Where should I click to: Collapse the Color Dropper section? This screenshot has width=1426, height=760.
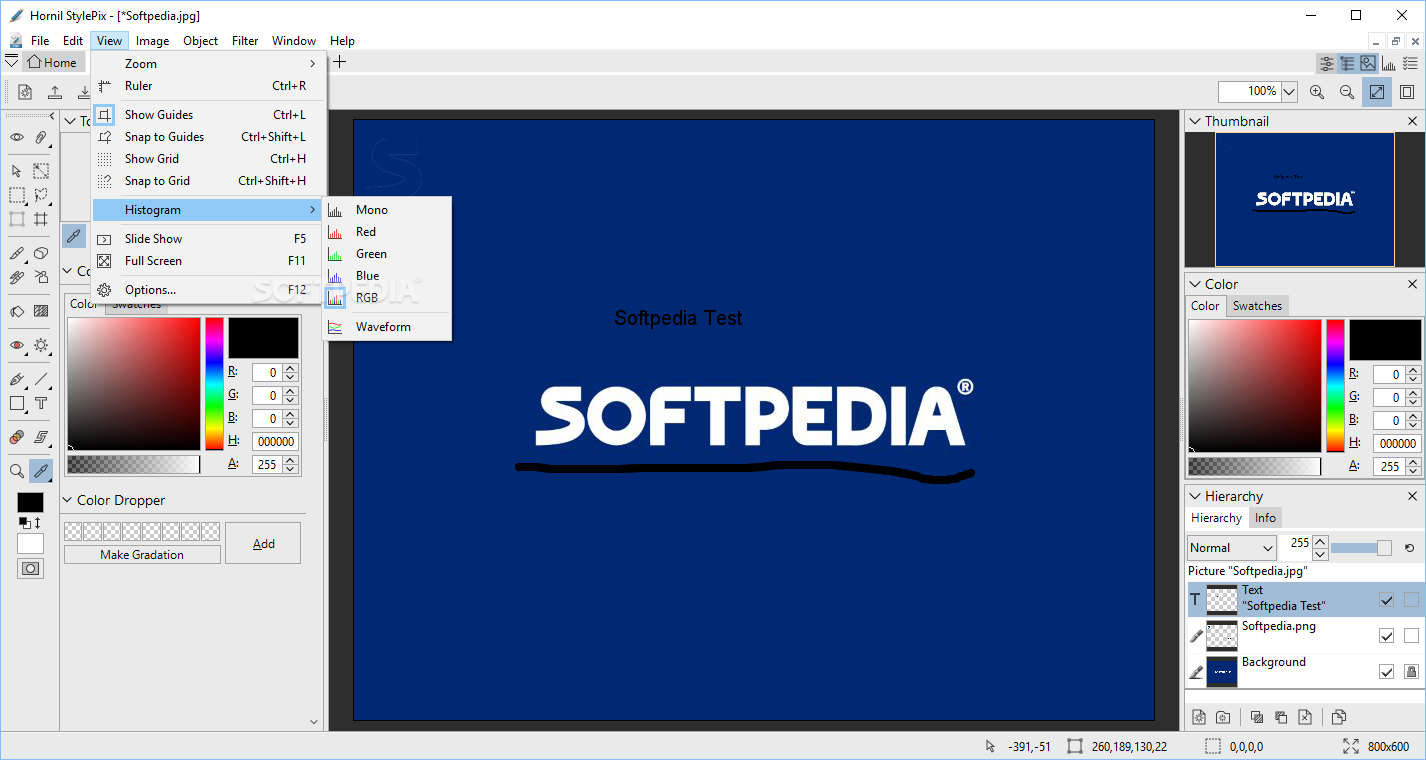(x=69, y=500)
